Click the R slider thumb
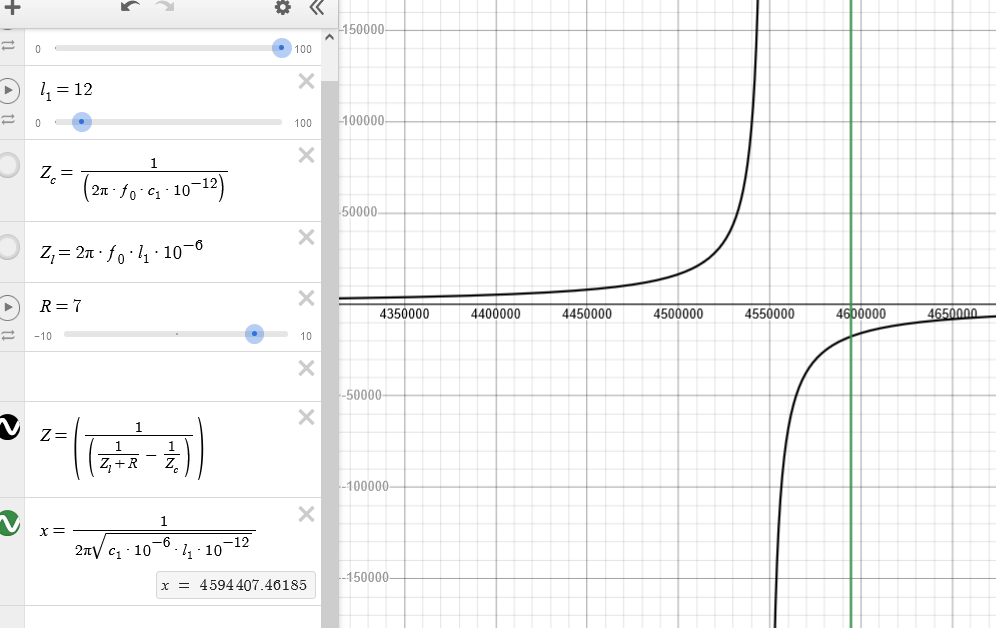This screenshot has width=996, height=628. click(255, 334)
